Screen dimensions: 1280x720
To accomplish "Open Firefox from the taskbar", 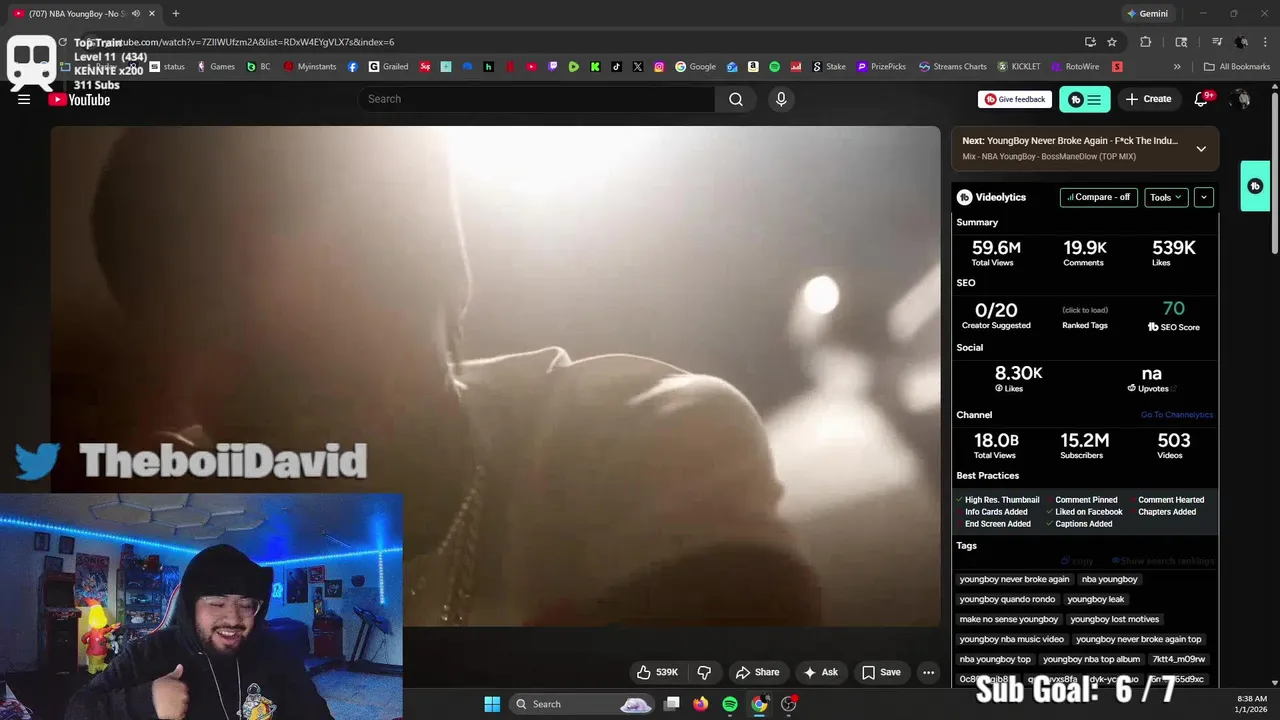I will 701,704.
